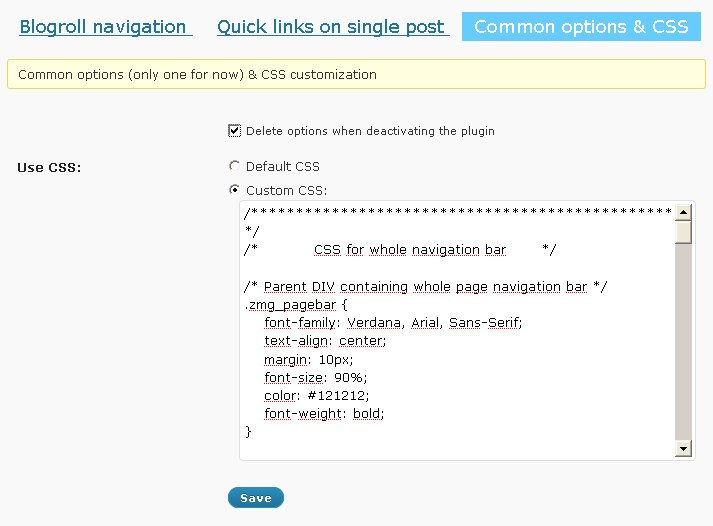Switch to Quick links on single post tab
The height and width of the screenshot is (526, 713).
click(x=333, y=27)
